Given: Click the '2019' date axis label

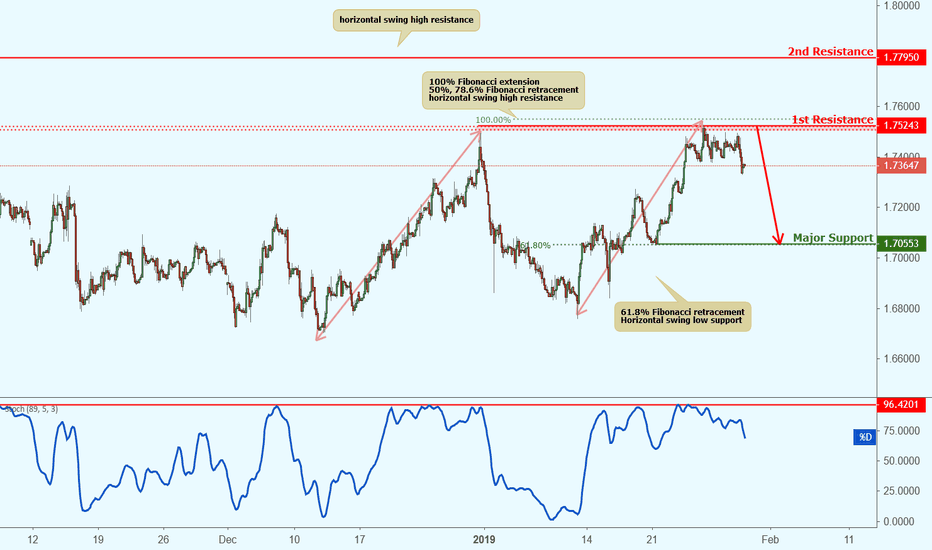Looking at the screenshot, I should (484, 540).
